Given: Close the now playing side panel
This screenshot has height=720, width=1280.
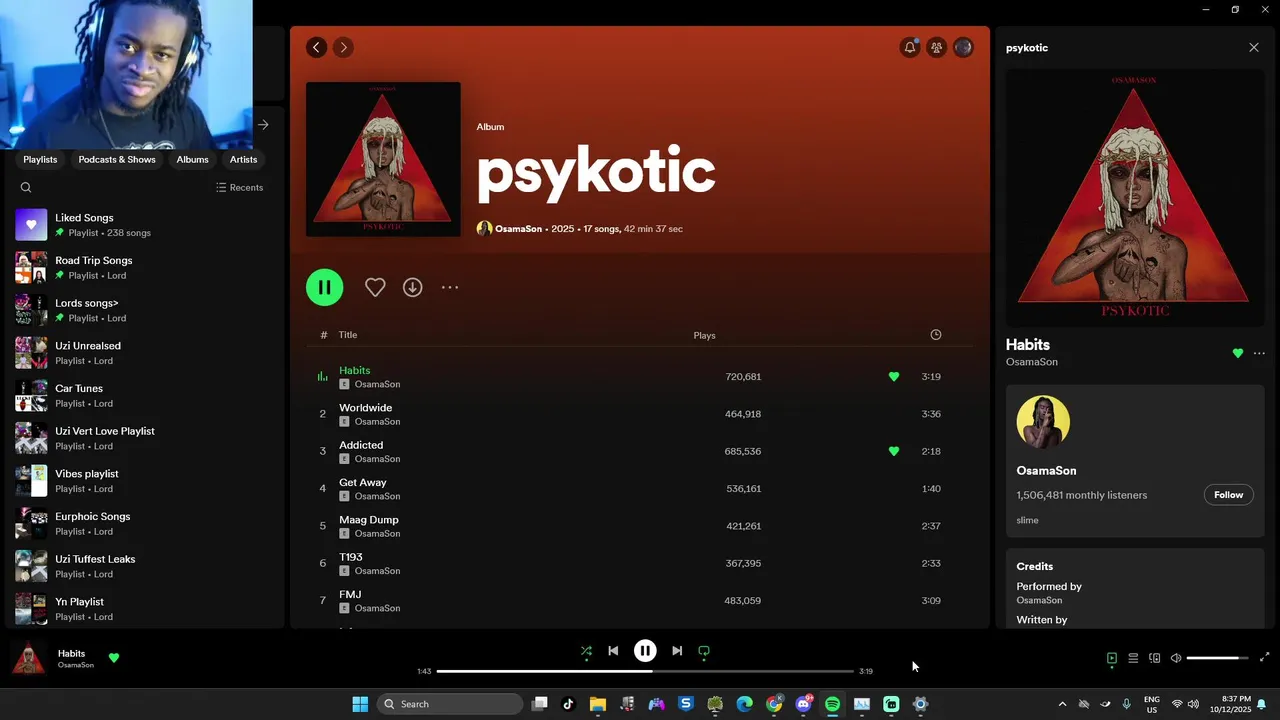Looking at the screenshot, I should pos(1254,47).
